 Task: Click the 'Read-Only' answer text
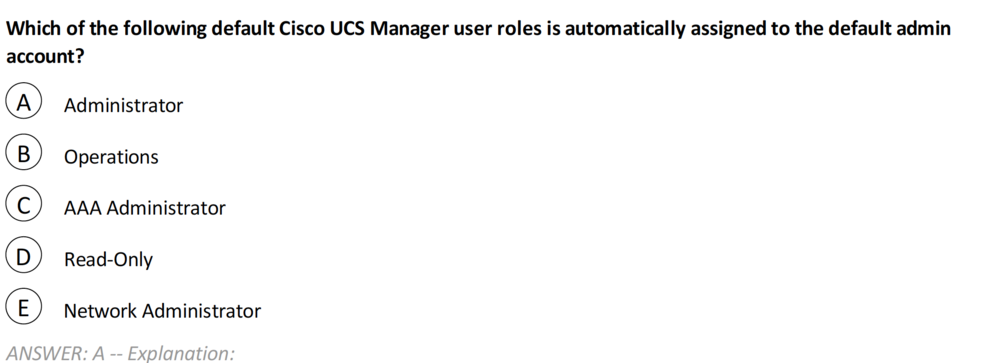coord(108,260)
